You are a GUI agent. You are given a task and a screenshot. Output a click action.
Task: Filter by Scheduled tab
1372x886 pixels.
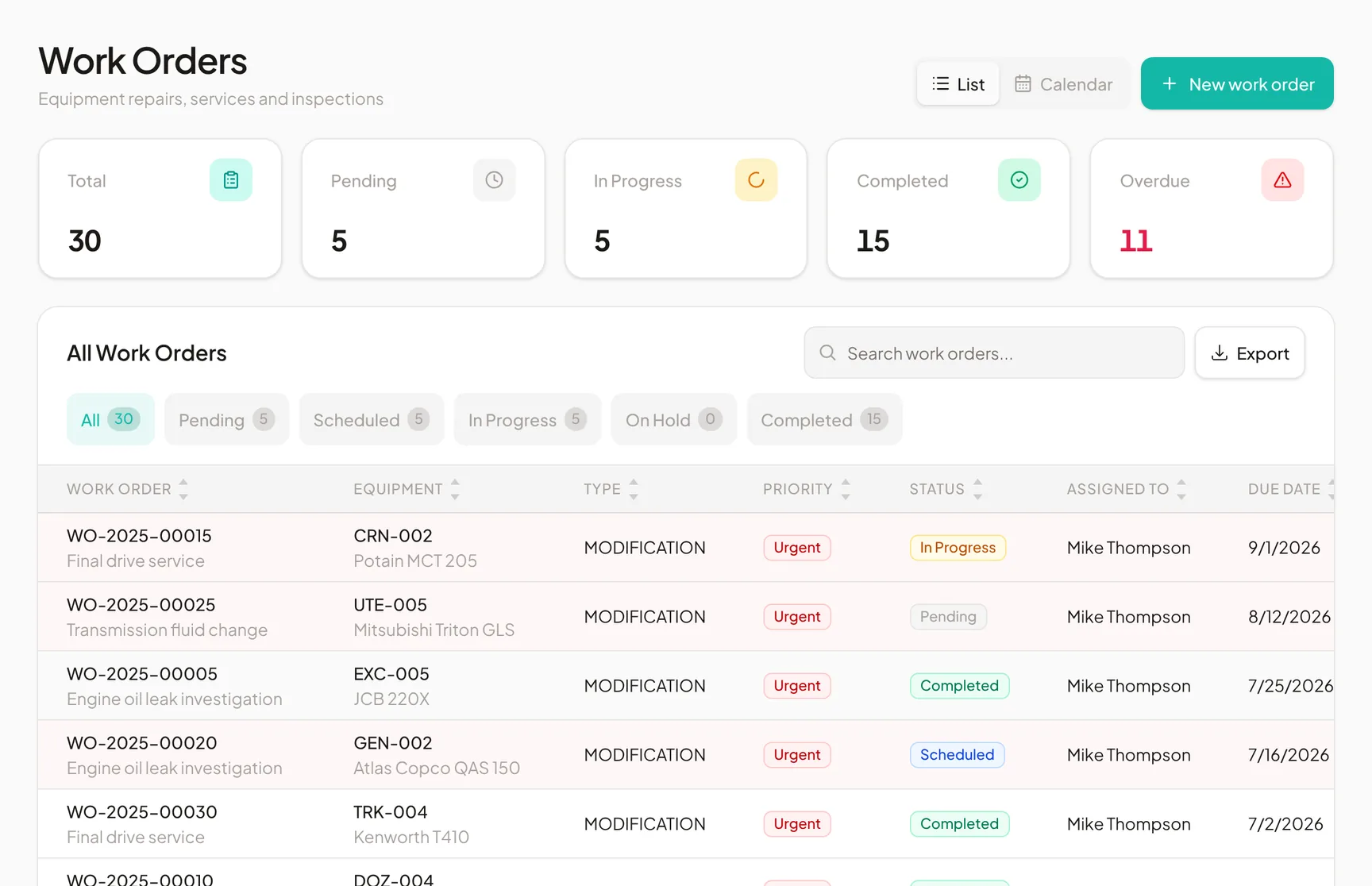pyautogui.click(x=372, y=419)
